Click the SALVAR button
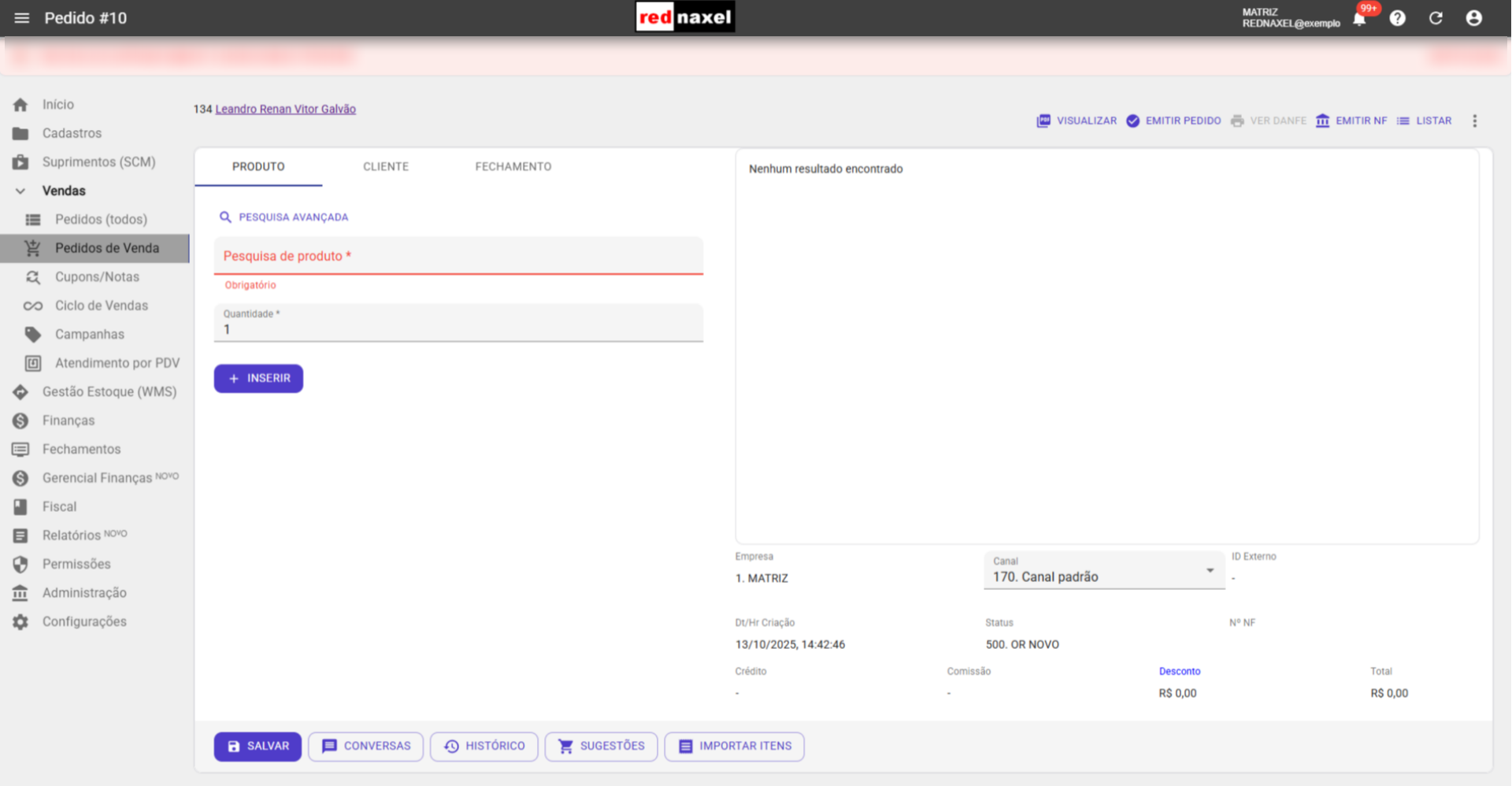 [x=258, y=747]
